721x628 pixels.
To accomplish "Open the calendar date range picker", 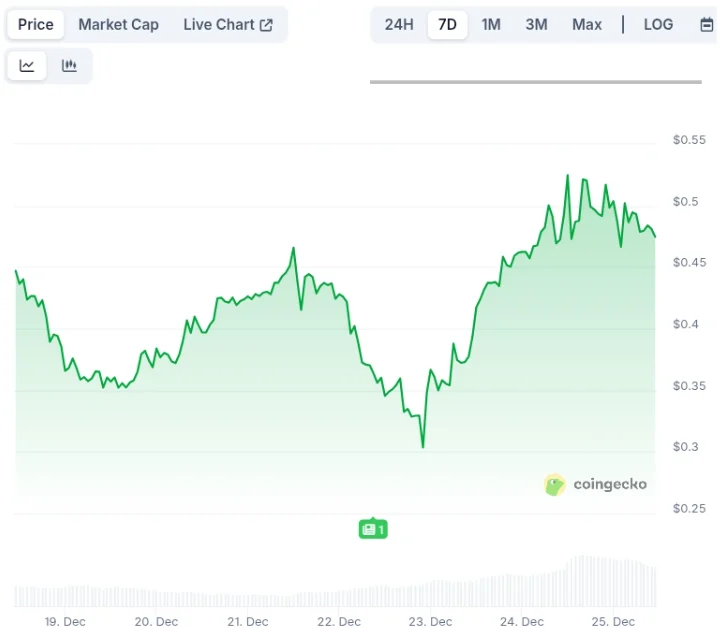I will (706, 25).
